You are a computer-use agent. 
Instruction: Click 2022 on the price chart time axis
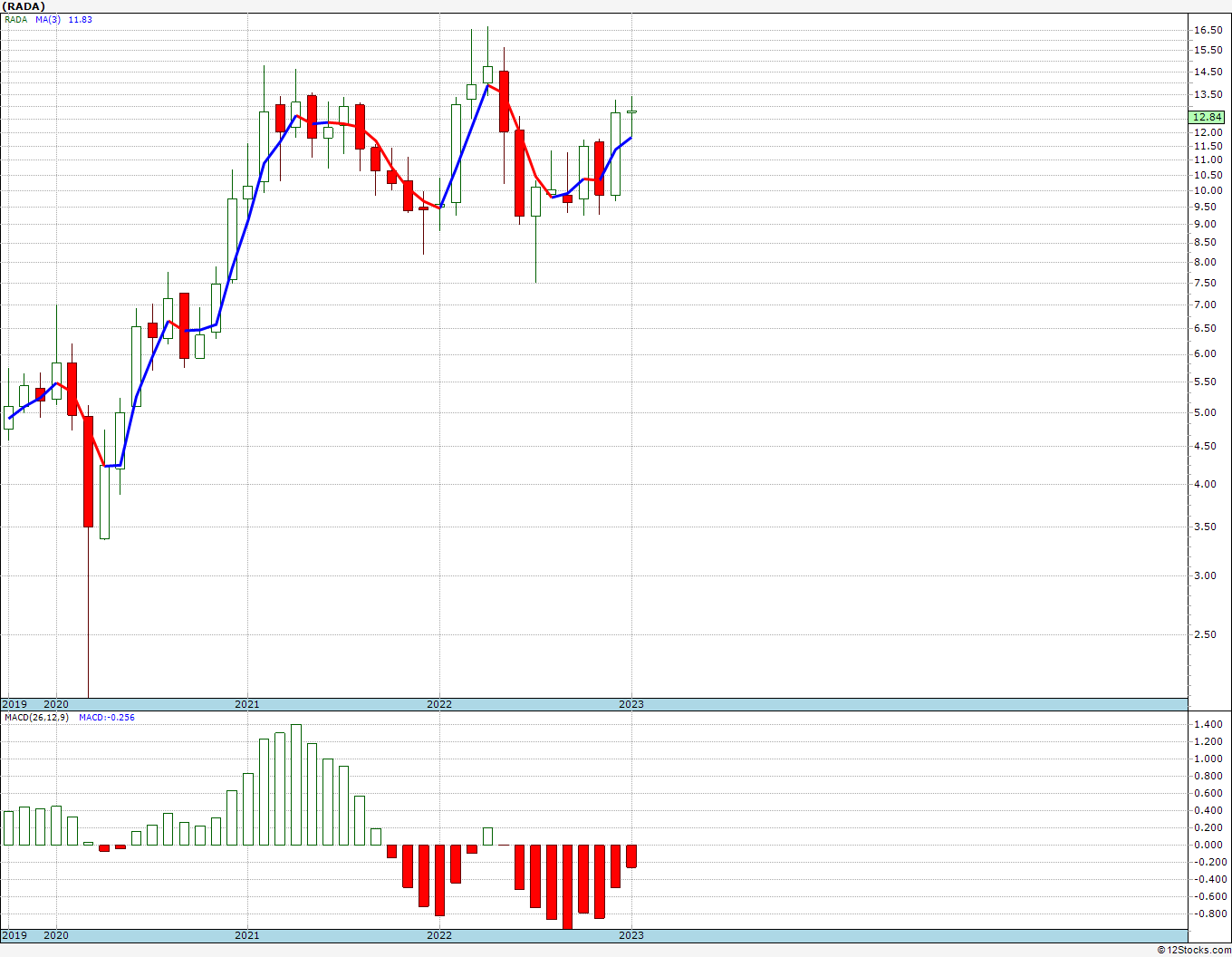[x=439, y=704]
